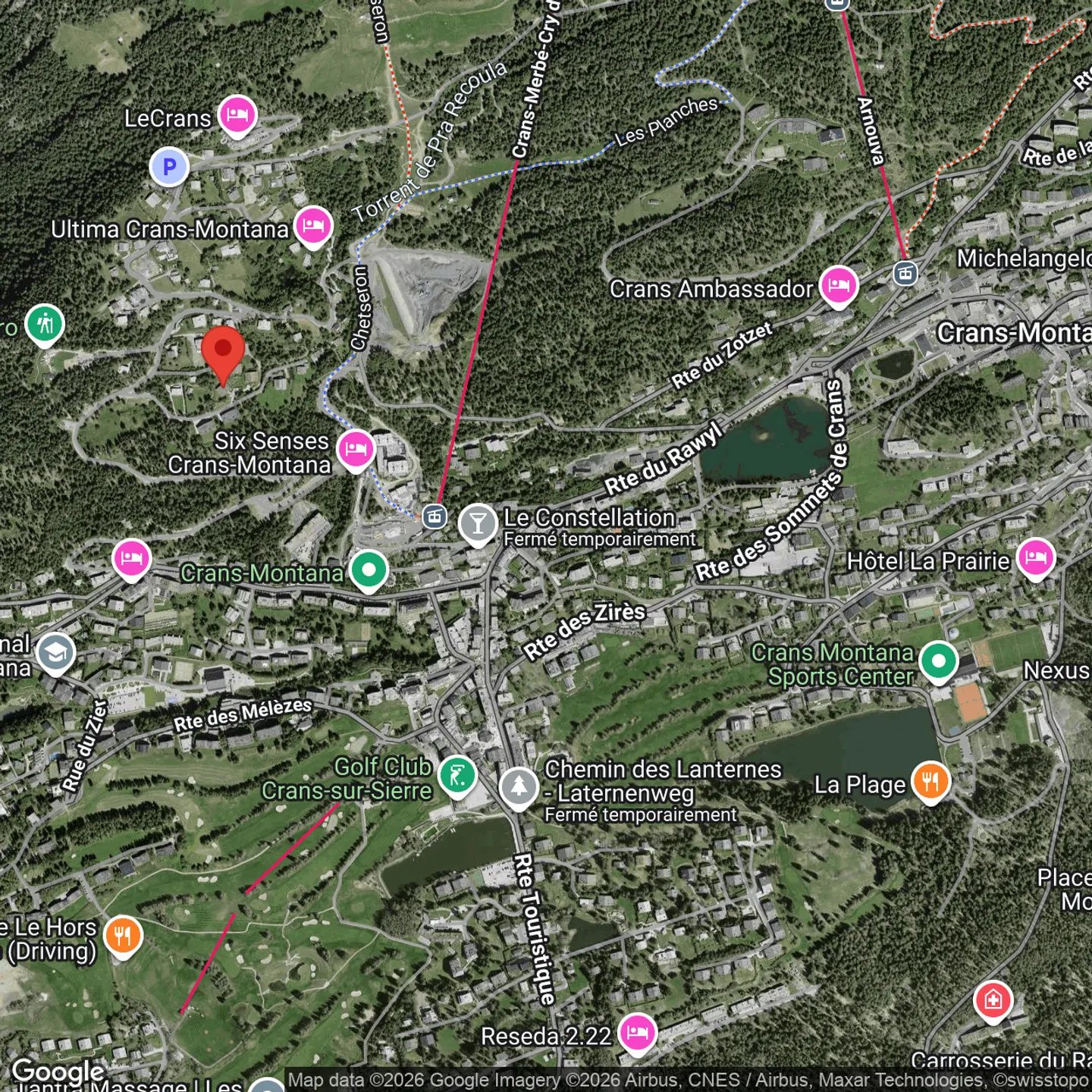Click the green Crans-Montana place pin
Screen dimensions: 1092x1092
[369, 570]
